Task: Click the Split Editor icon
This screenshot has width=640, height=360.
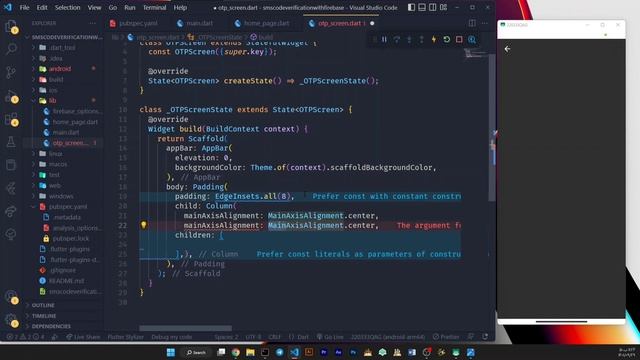Action: coord(472,23)
